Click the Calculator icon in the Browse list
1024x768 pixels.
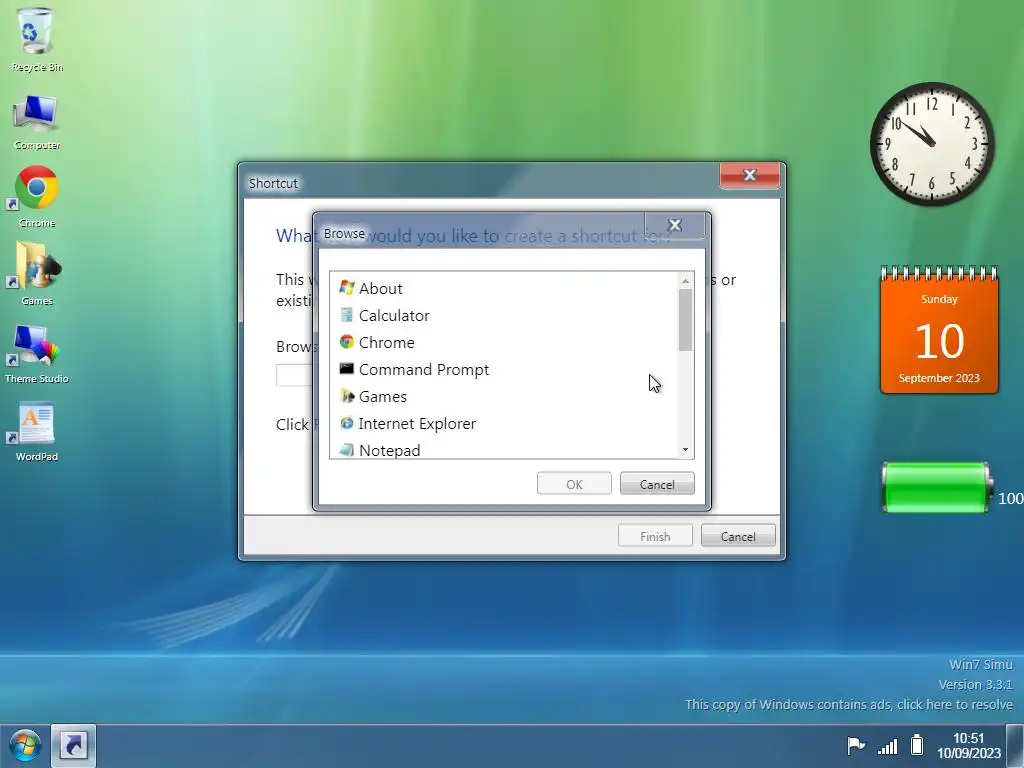coord(347,315)
